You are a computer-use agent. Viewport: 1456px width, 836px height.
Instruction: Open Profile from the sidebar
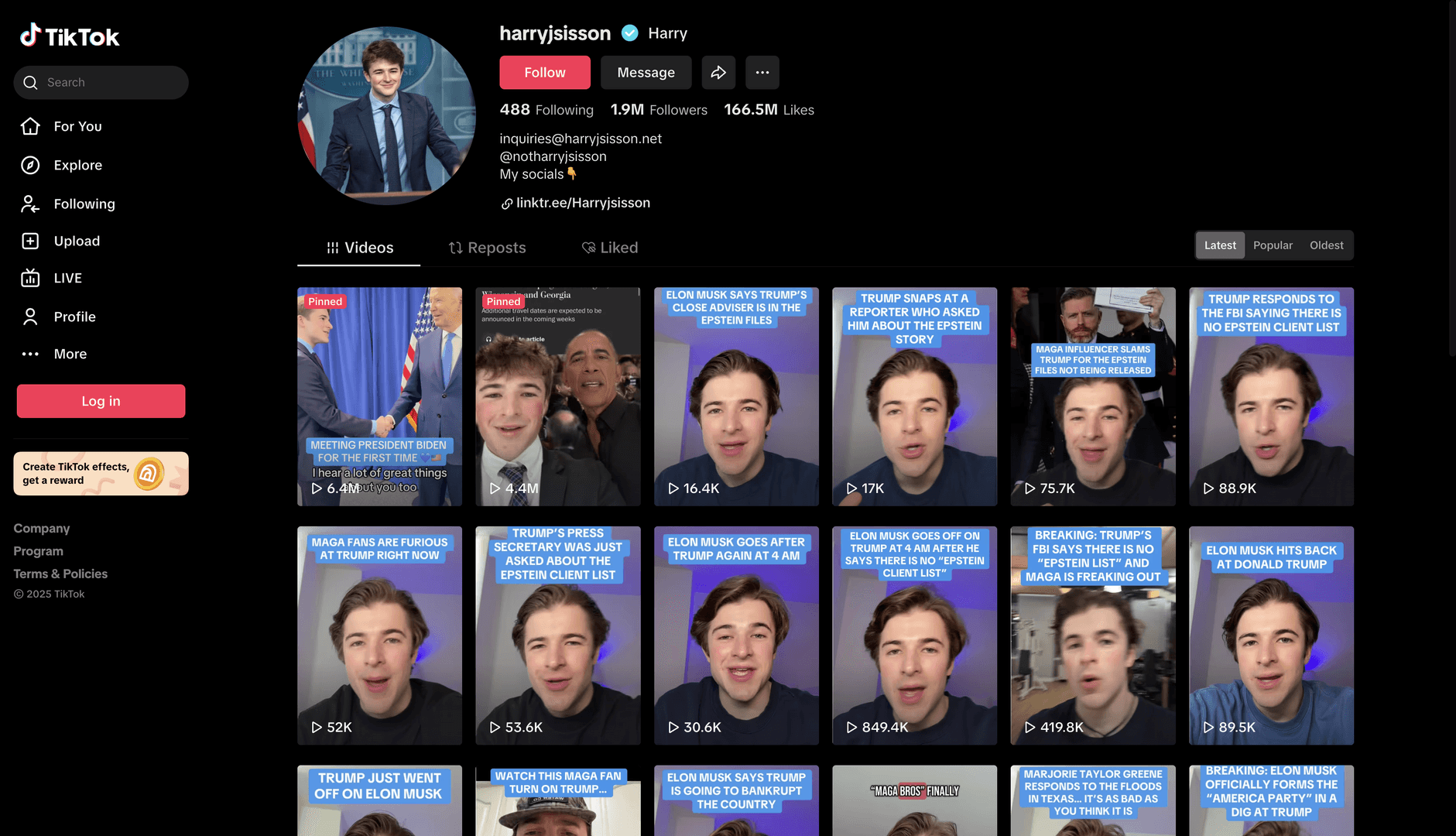[74, 317]
